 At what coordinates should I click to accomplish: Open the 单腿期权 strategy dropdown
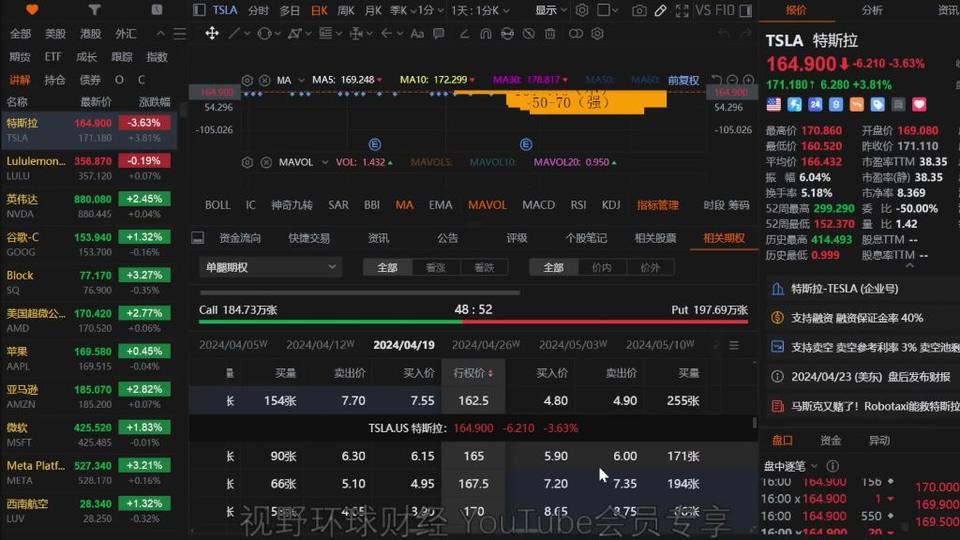270,268
